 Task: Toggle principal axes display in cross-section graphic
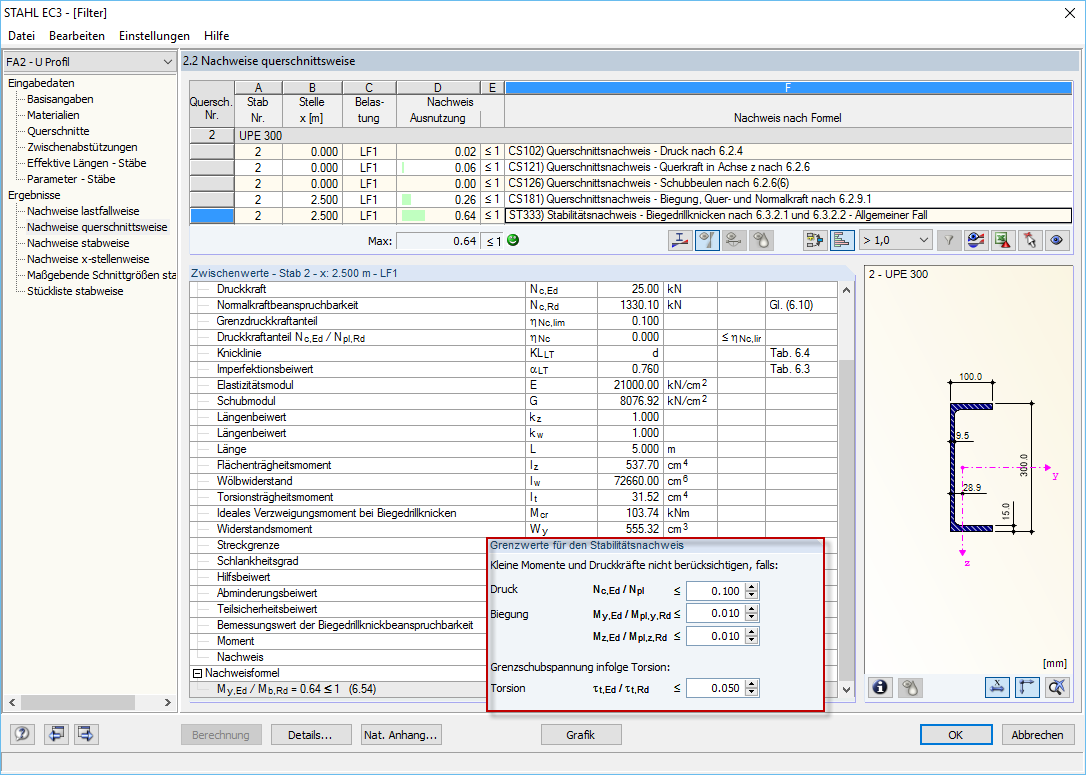pyautogui.click(x=1026, y=687)
